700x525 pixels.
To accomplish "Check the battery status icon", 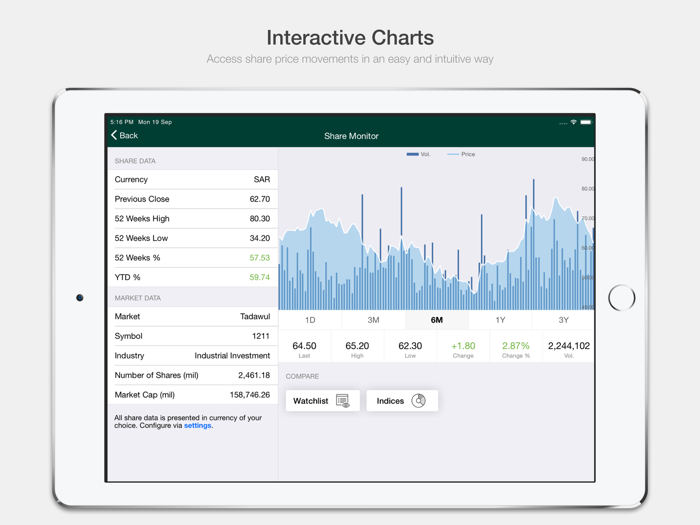I will coord(586,122).
